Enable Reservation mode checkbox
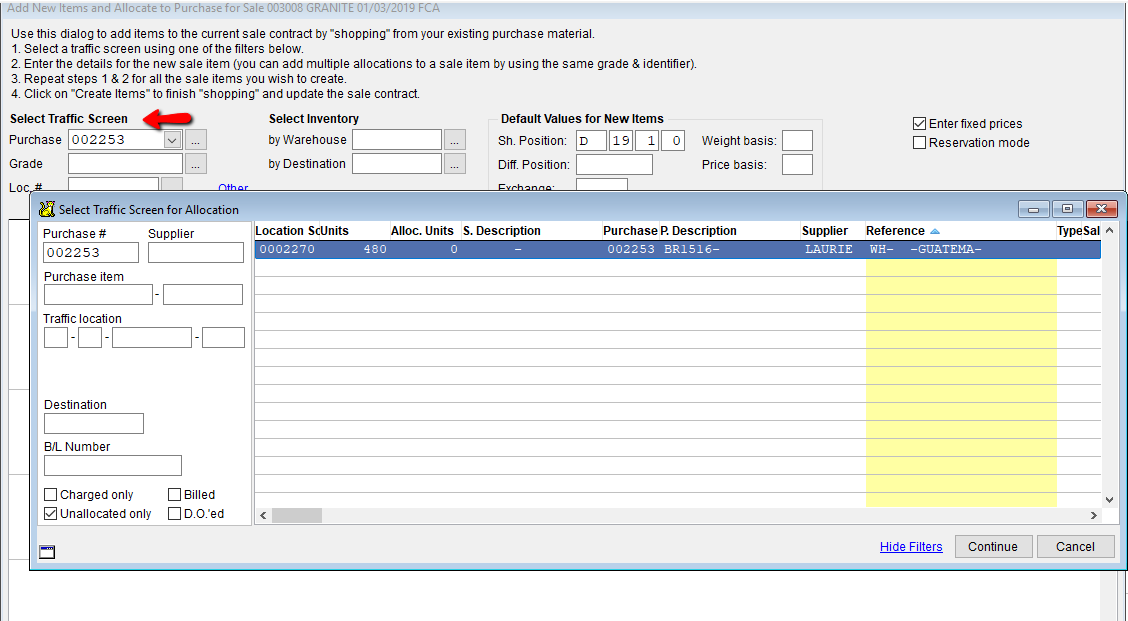The height and width of the screenshot is (621, 1128). pyautogui.click(x=919, y=142)
